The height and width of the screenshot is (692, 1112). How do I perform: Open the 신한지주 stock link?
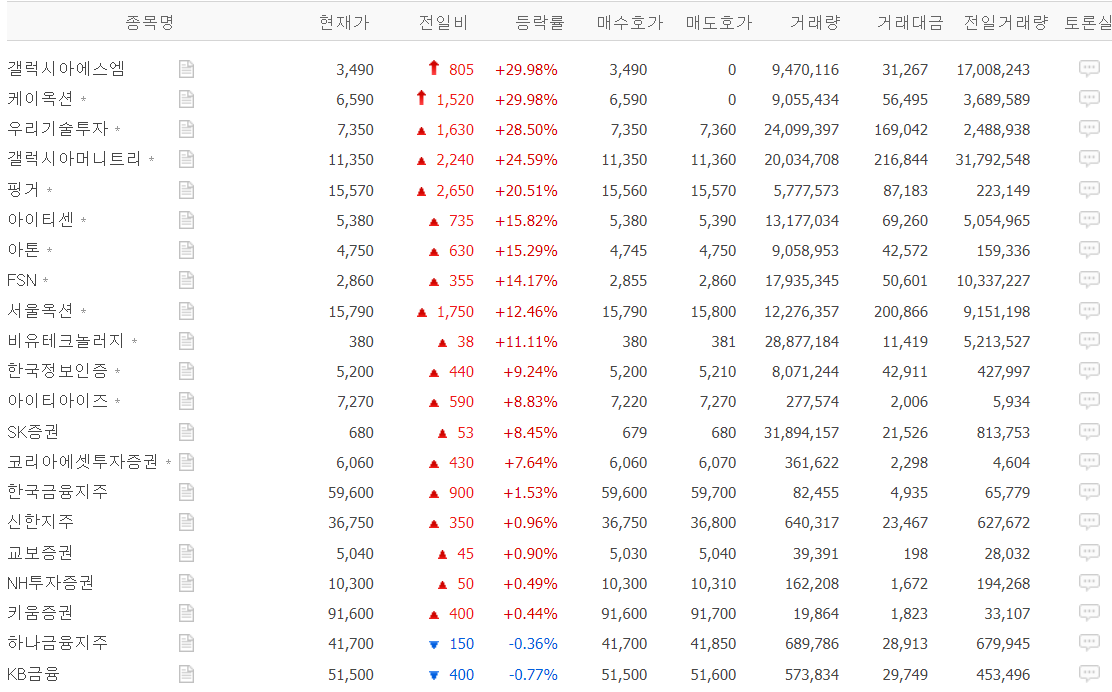[x=40, y=522]
